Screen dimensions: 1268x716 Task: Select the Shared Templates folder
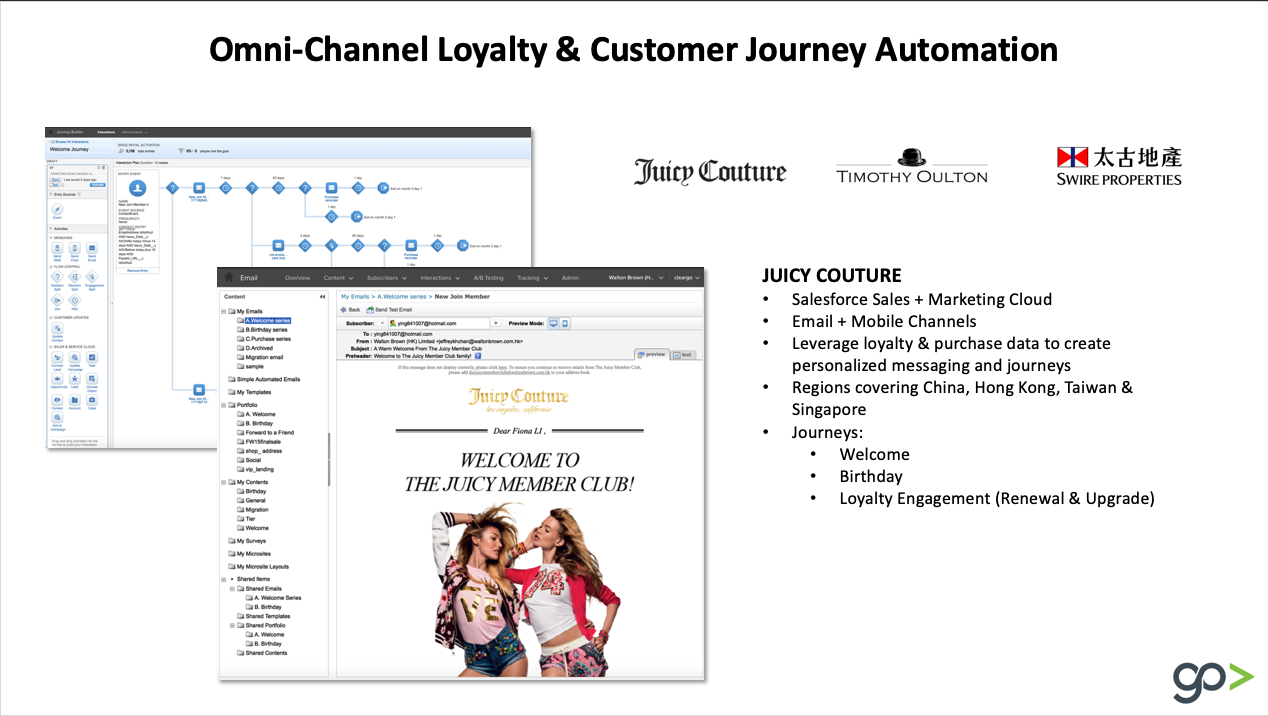(x=263, y=616)
